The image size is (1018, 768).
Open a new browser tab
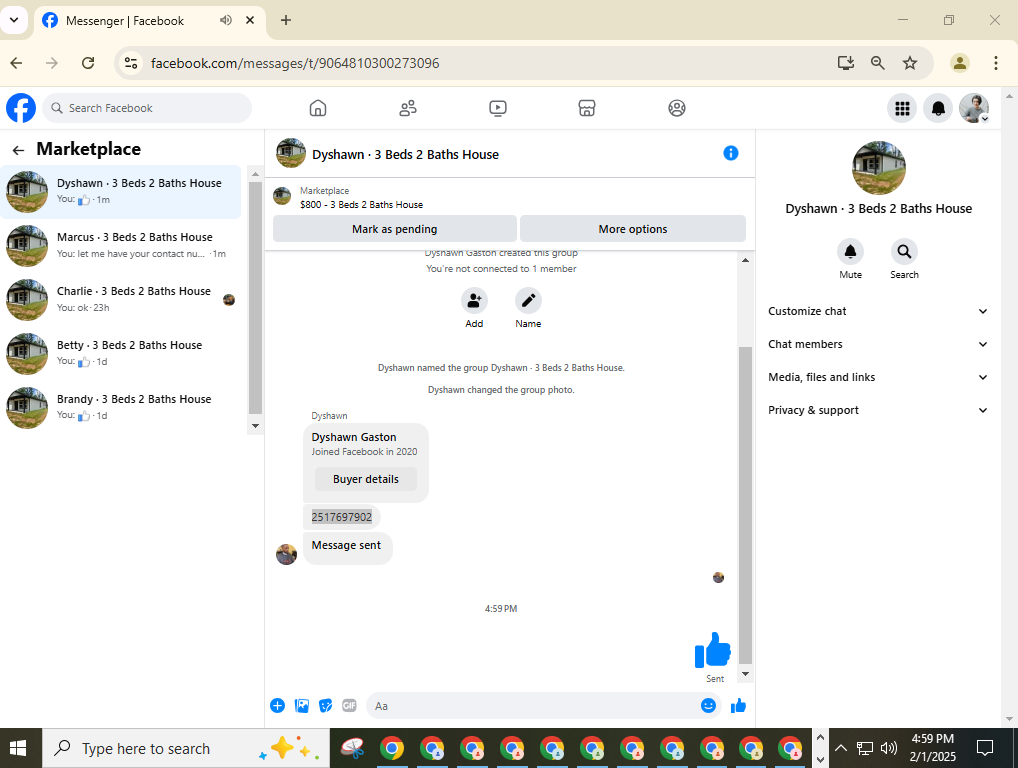[286, 20]
